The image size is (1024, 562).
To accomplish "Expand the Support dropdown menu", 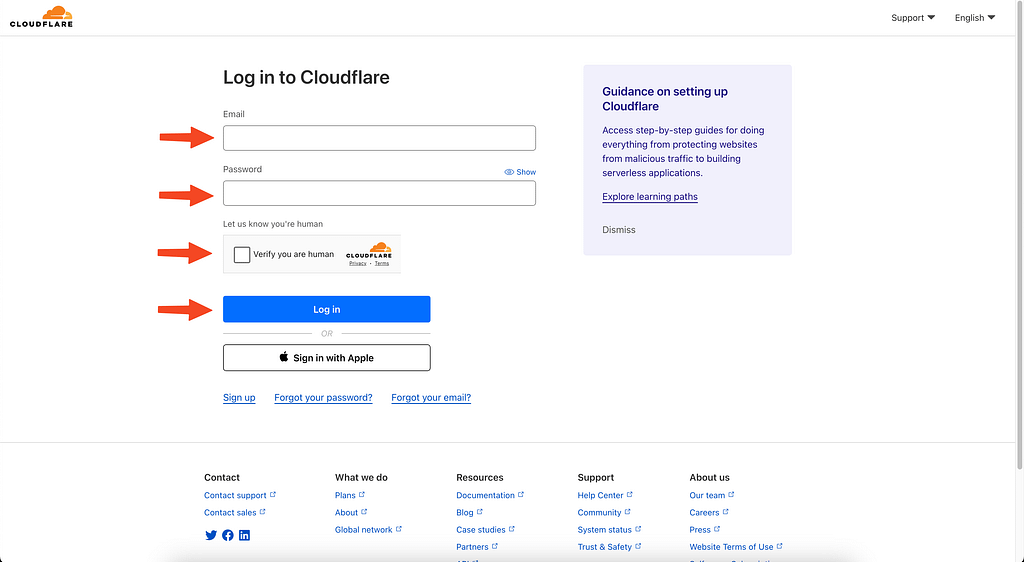I will [x=913, y=18].
